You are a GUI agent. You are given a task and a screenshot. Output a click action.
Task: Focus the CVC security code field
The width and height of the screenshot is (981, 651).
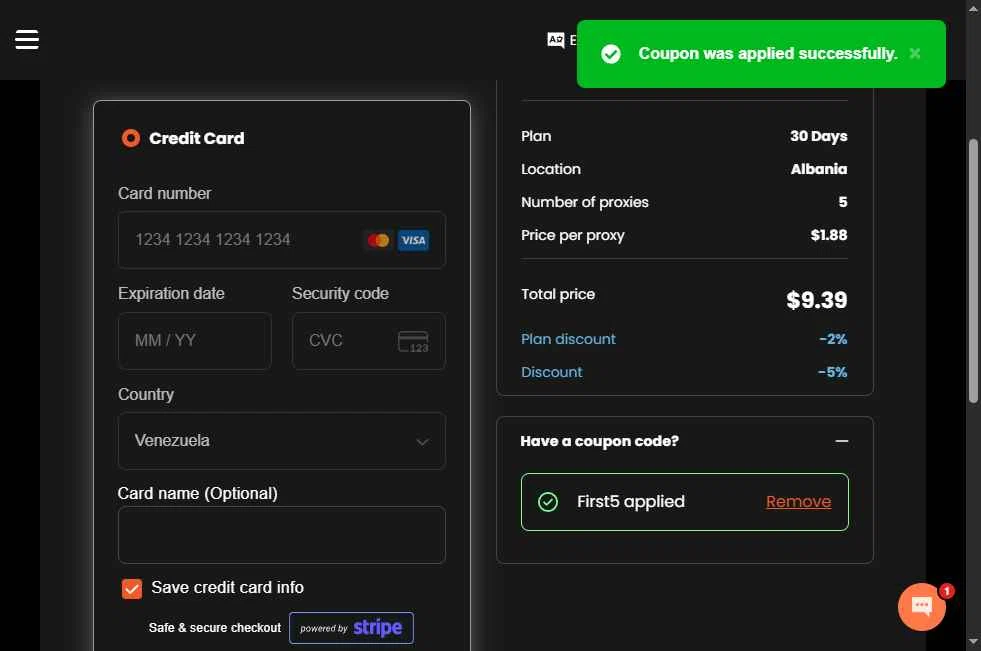coord(369,341)
